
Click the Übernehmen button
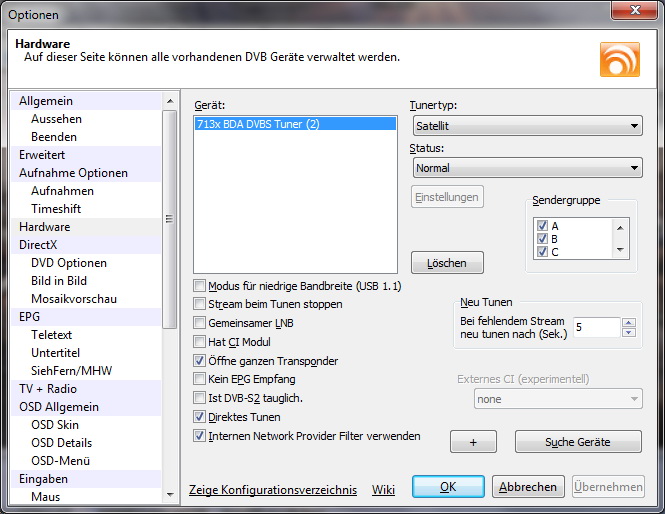(608, 486)
